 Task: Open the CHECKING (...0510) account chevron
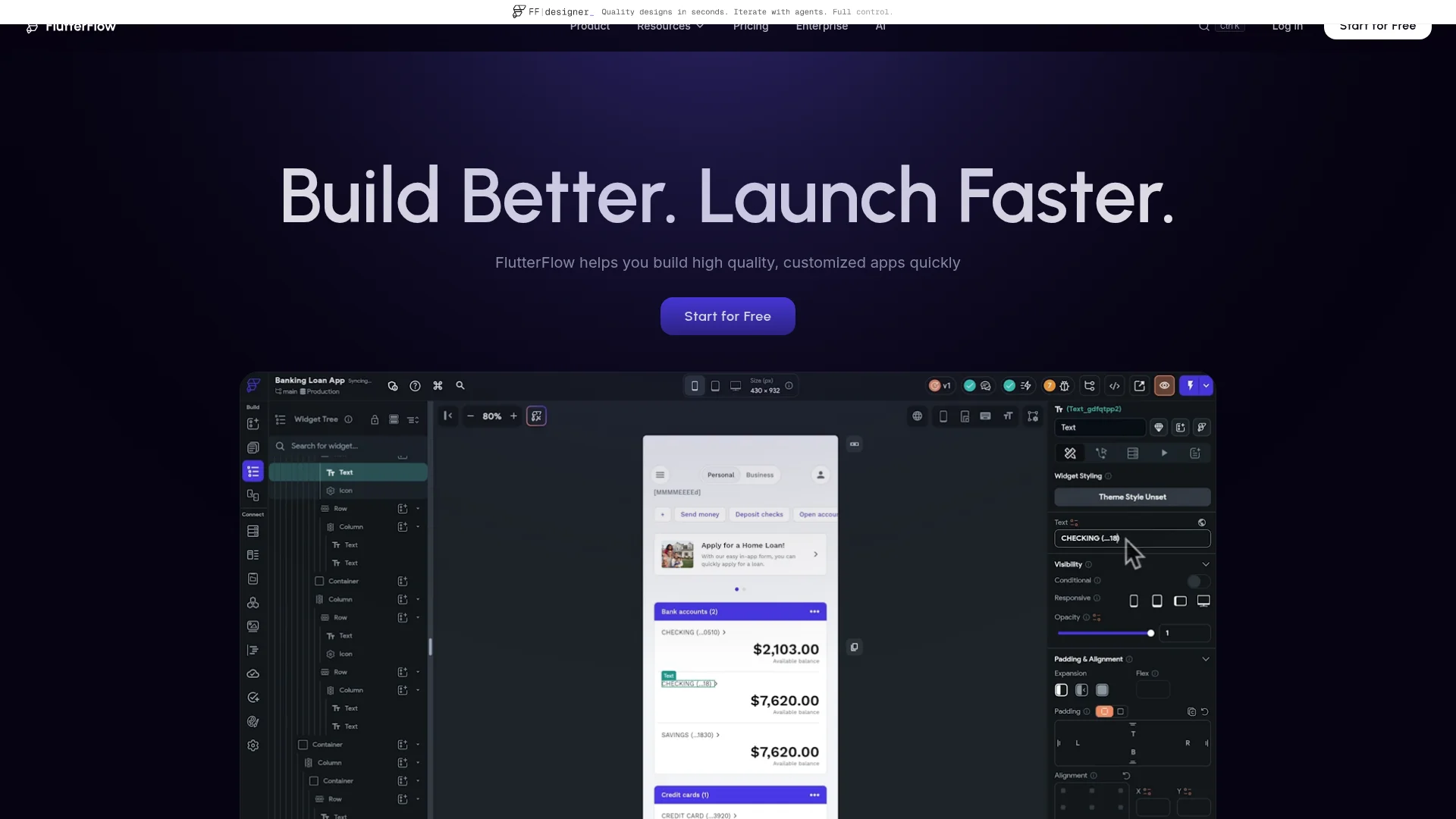click(x=724, y=632)
